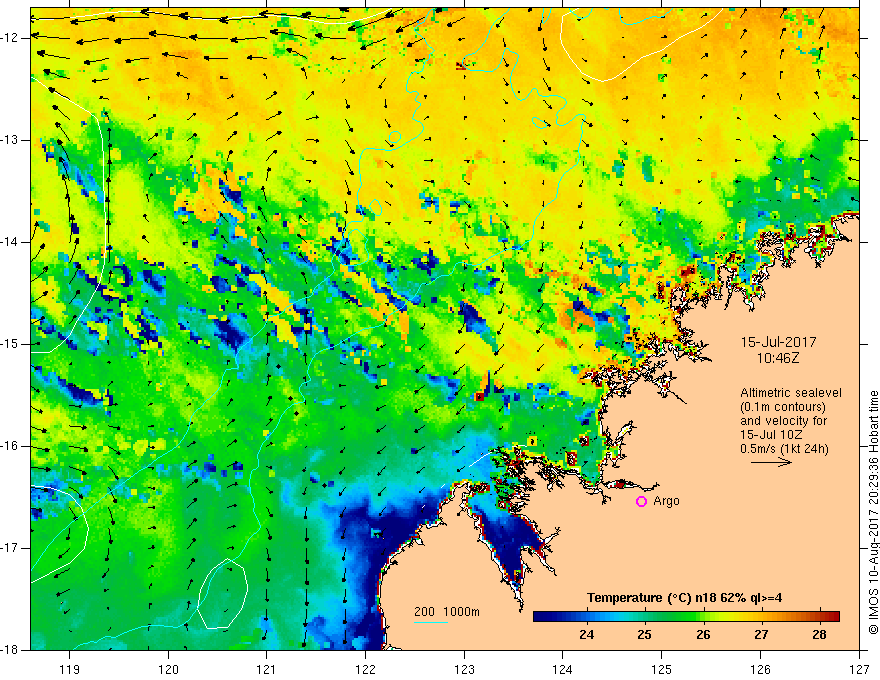Click the 27 tick label on colorbar
The height and width of the screenshot is (680, 880).
coord(761,635)
